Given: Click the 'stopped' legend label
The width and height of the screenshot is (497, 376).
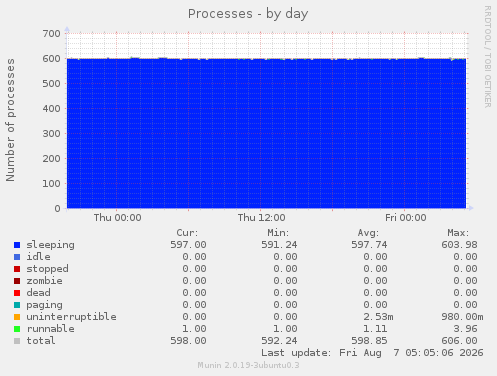Looking at the screenshot, I should coord(48,269).
